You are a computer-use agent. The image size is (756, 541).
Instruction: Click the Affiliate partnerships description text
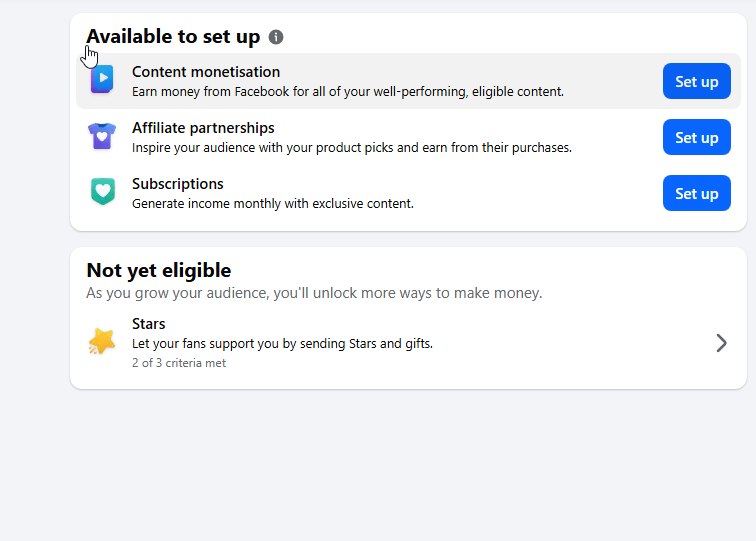tap(352, 148)
